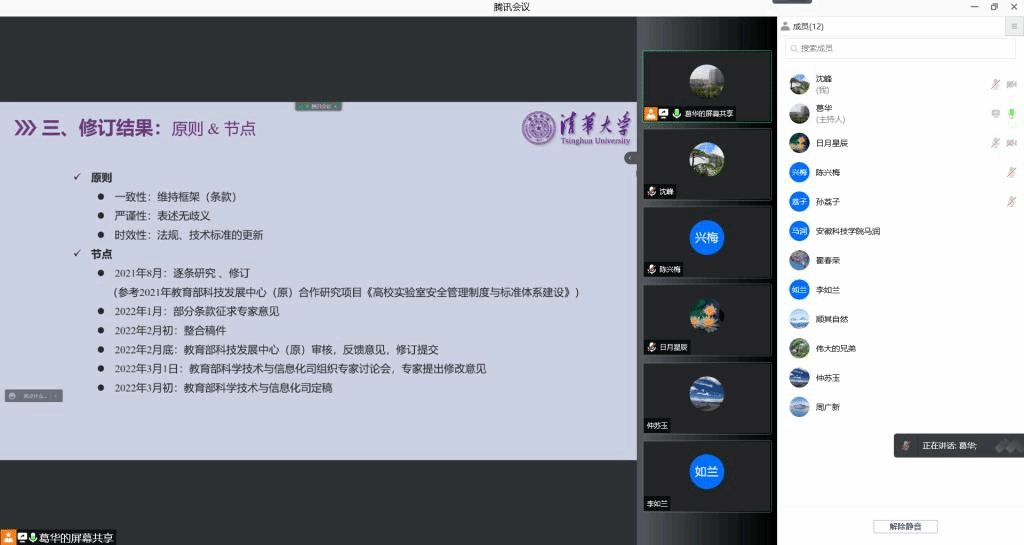
Task: Click the orange host icon on 葛华's tile
Action: click(x=651, y=114)
